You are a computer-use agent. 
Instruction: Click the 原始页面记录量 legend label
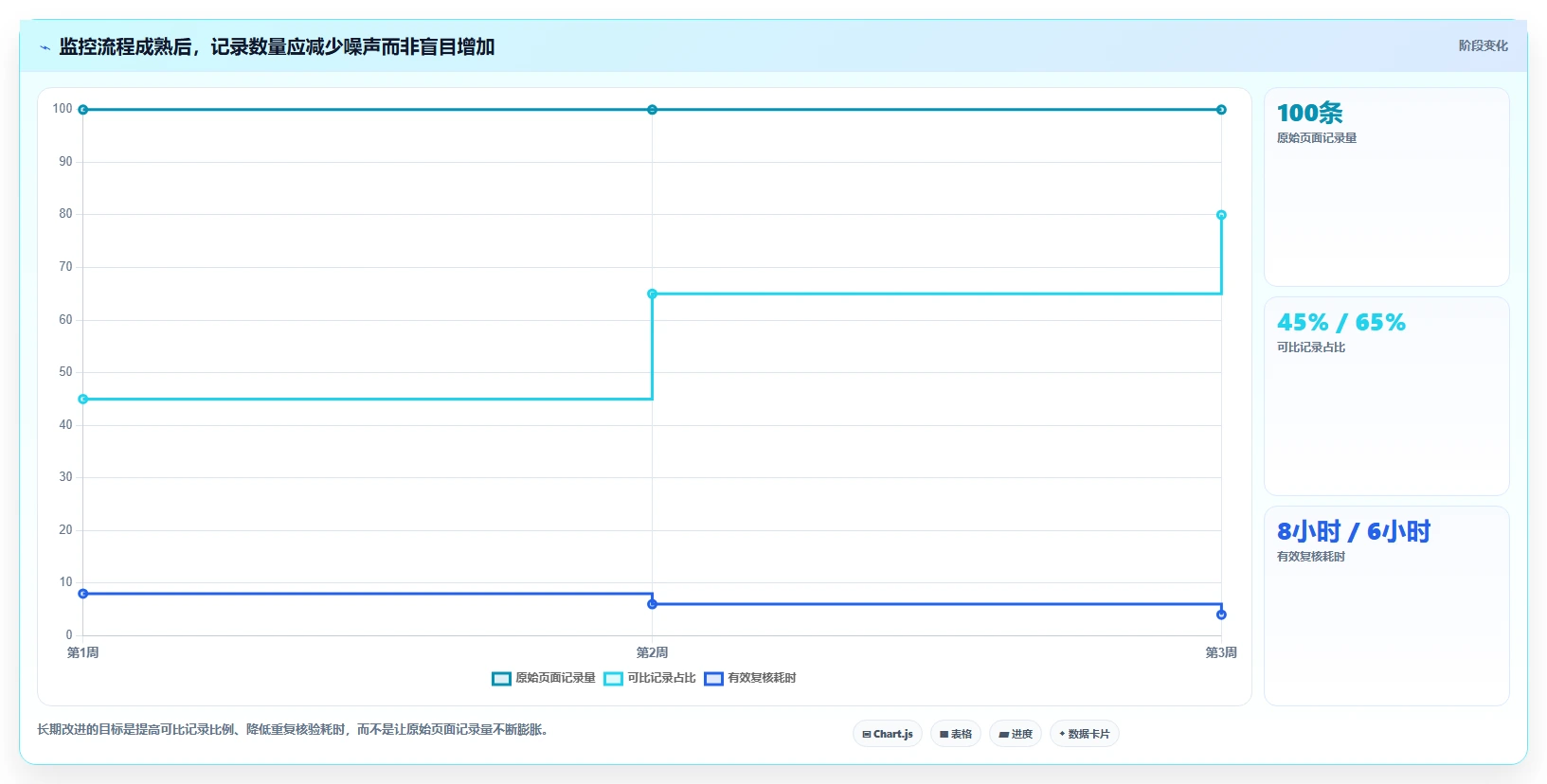(x=555, y=678)
